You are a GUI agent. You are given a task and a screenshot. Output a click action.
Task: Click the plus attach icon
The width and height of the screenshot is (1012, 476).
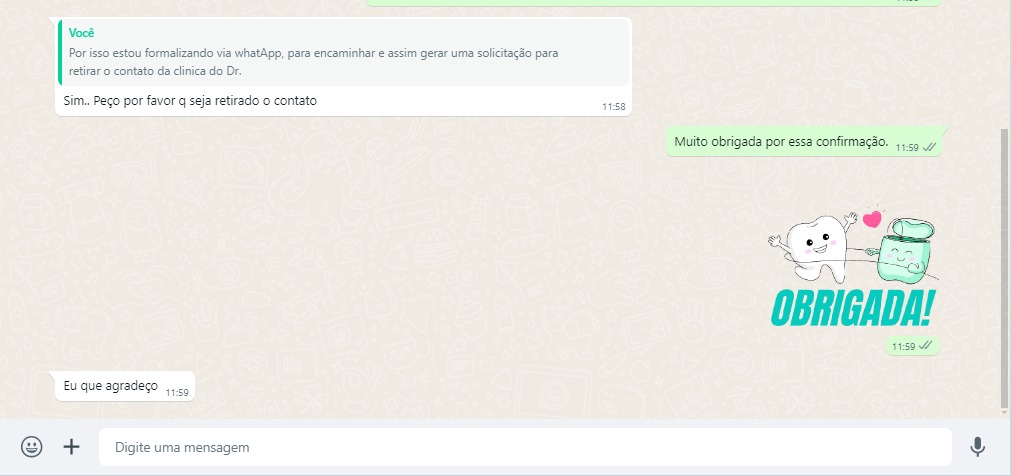(71, 447)
